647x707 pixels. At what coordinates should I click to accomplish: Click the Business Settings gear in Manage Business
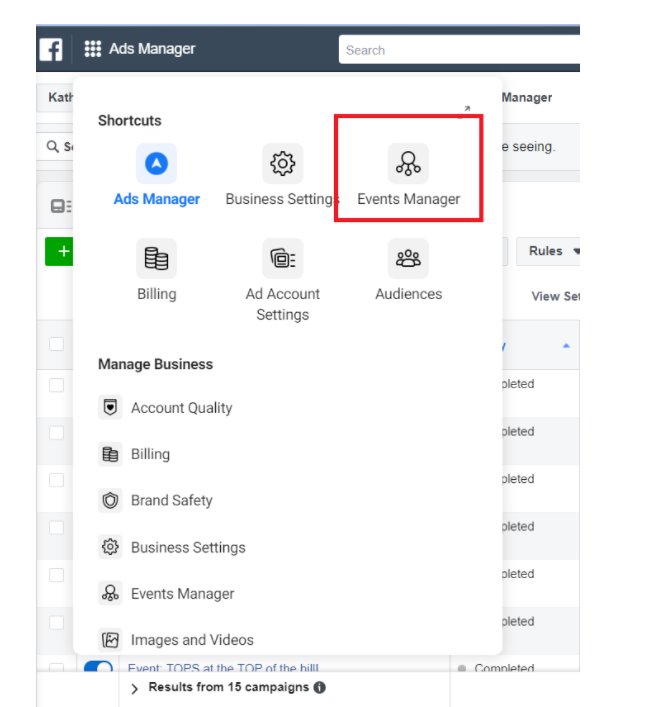pyautogui.click(x=110, y=547)
